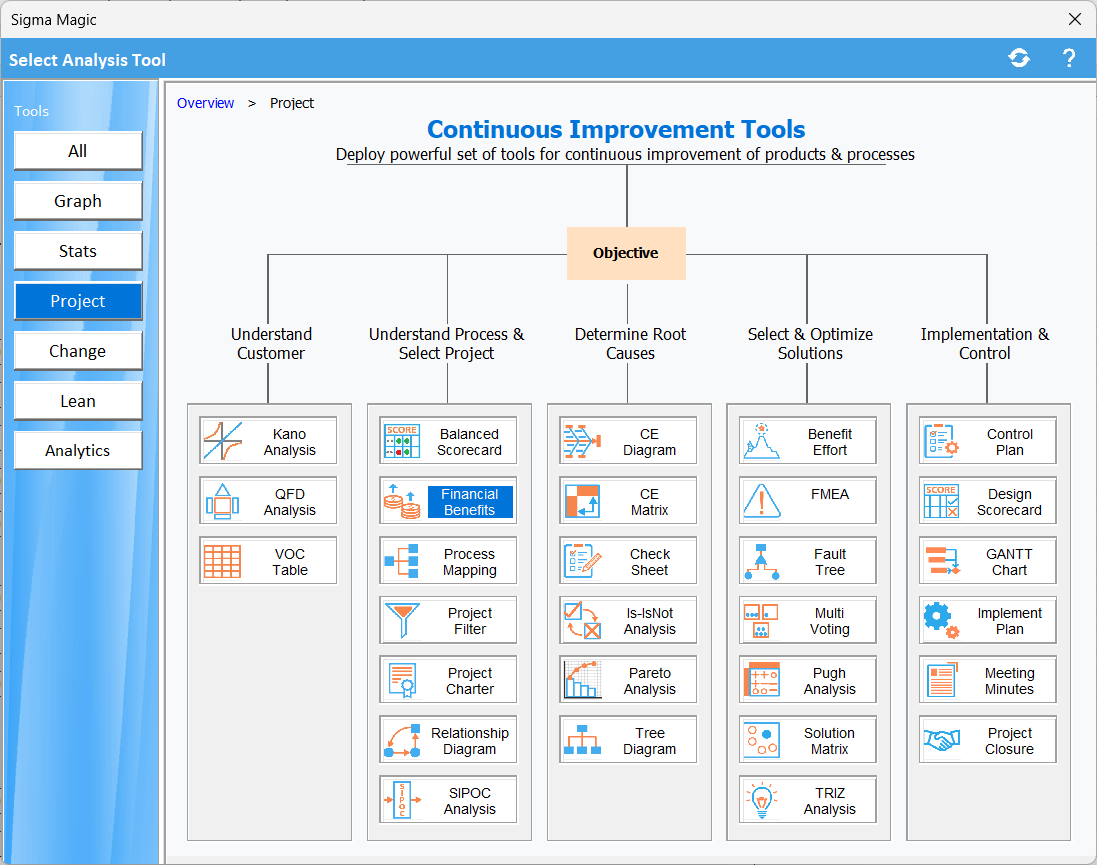Click the Objective box in the diagram
Viewport: 1097px width, 865px height.
(x=626, y=253)
